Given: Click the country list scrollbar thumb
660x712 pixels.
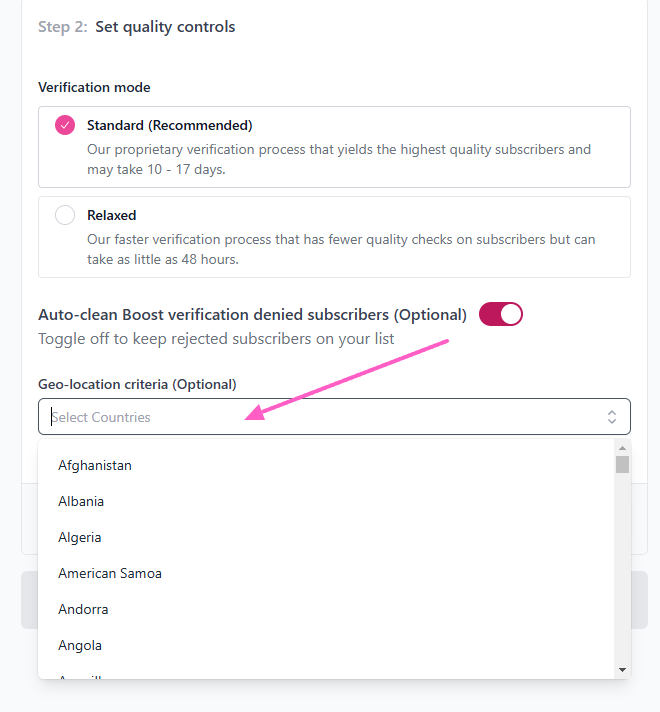Looking at the screenshot, I should [622, 464].
